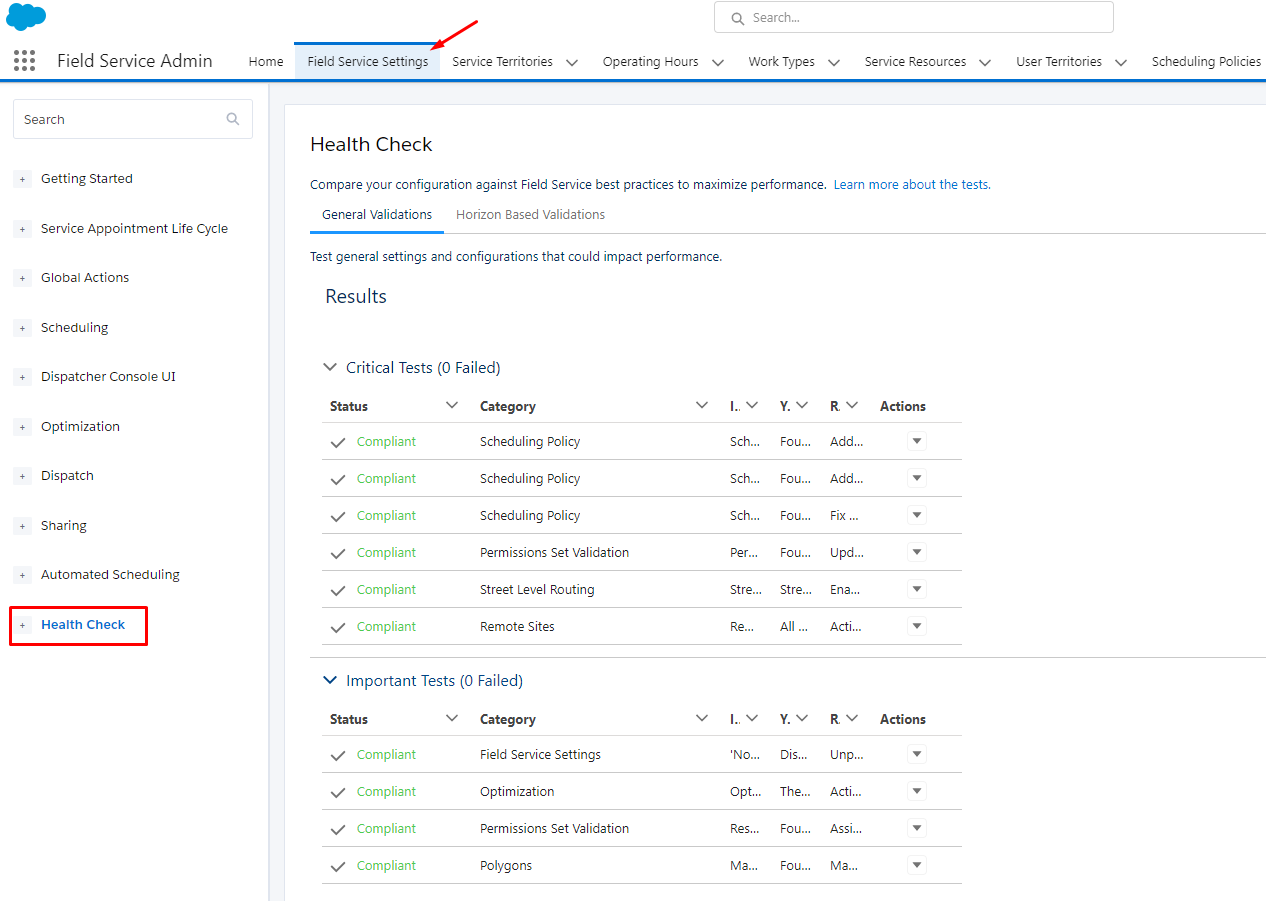This screenshot has width=1266, height=901.
Task: Click Learn more about the tests link
Action: [x=912, y=185]
